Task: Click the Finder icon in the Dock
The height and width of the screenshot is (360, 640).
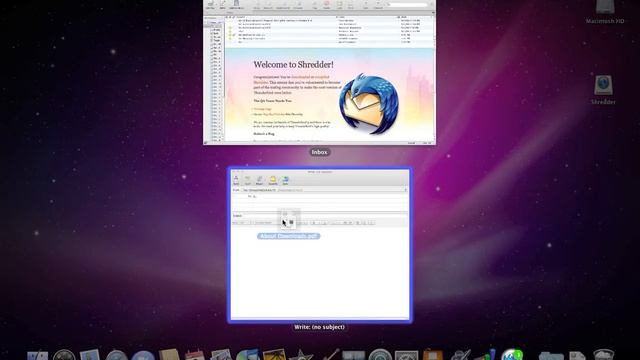Action: pyautogui.click(x=38, y=355)
